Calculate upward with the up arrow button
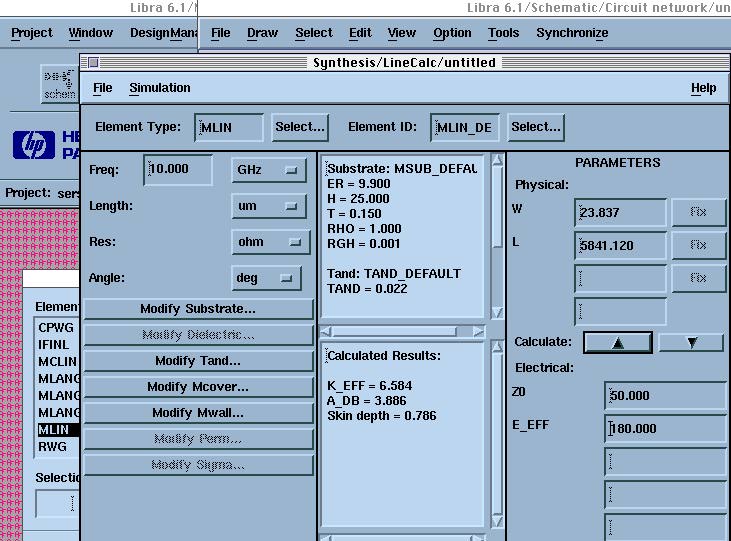 click(618, 343)
